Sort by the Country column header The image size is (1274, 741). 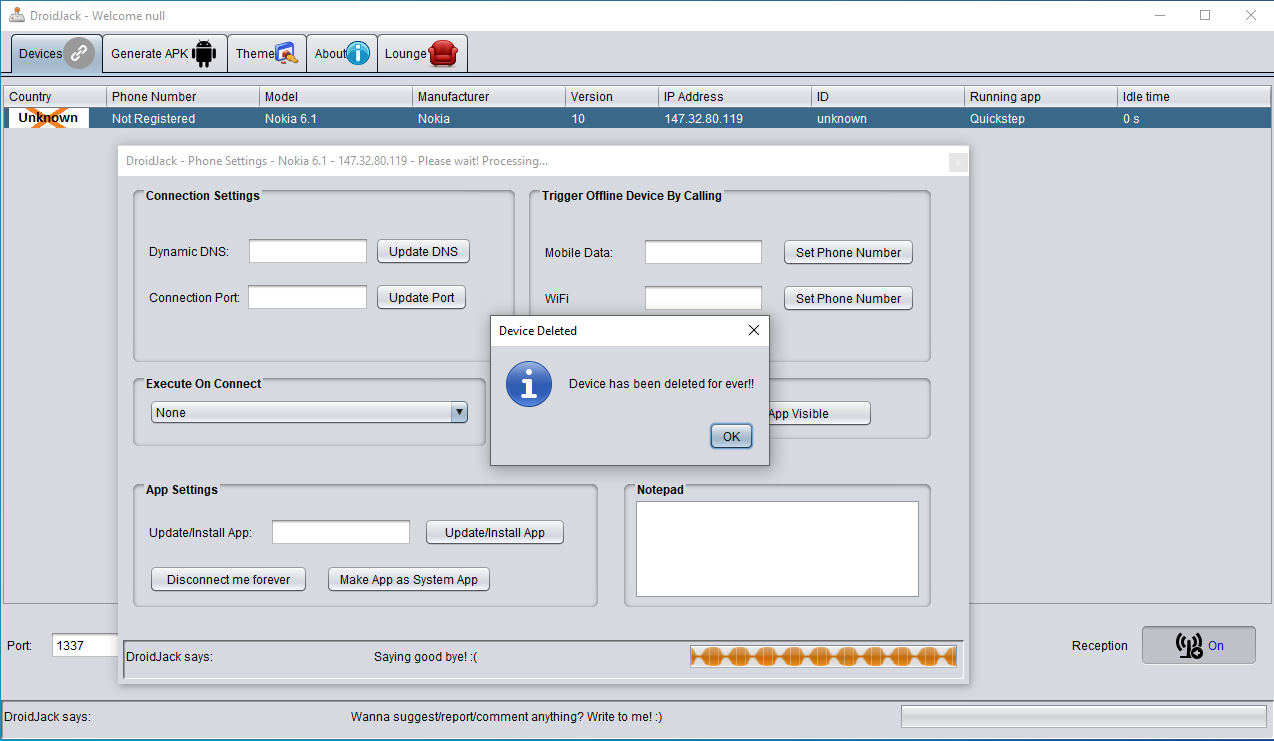click(x=55, y=97)
